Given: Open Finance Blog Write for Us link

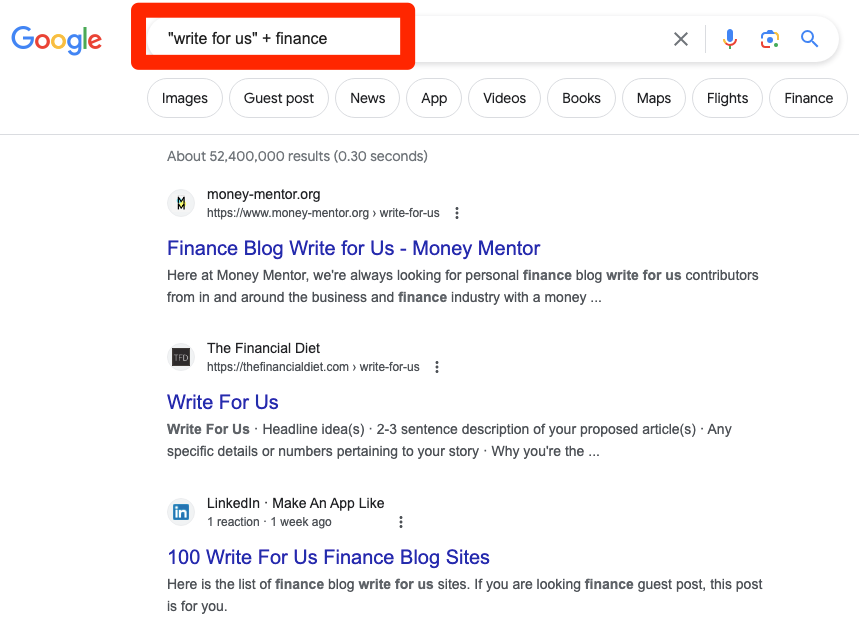Looking at the screenshot, I should click(353, 248).
